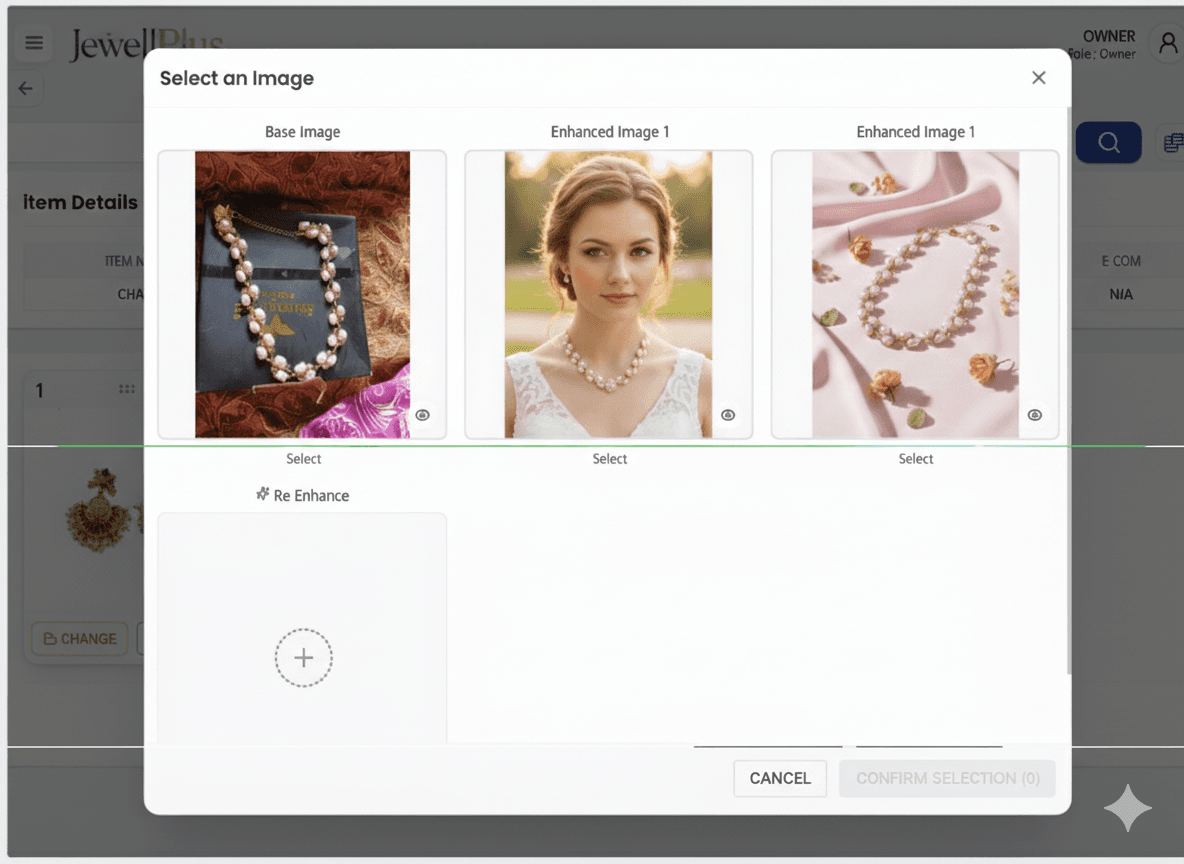
Task: Click the plus icon to add an image
Action: [x=303, y=657]
